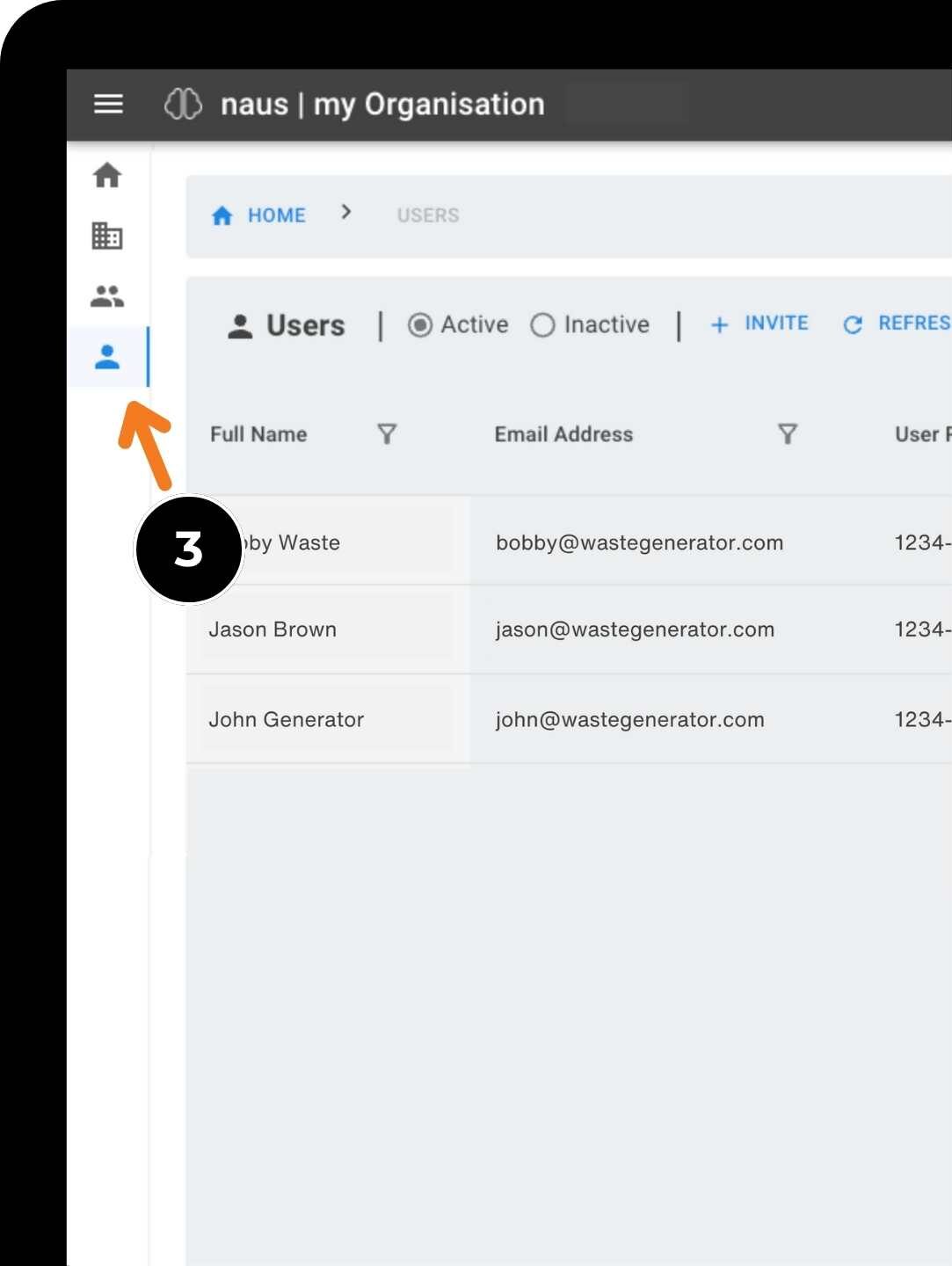
Task: Click john@wastegenerator.com email cell
Action: tap(629, 719)
